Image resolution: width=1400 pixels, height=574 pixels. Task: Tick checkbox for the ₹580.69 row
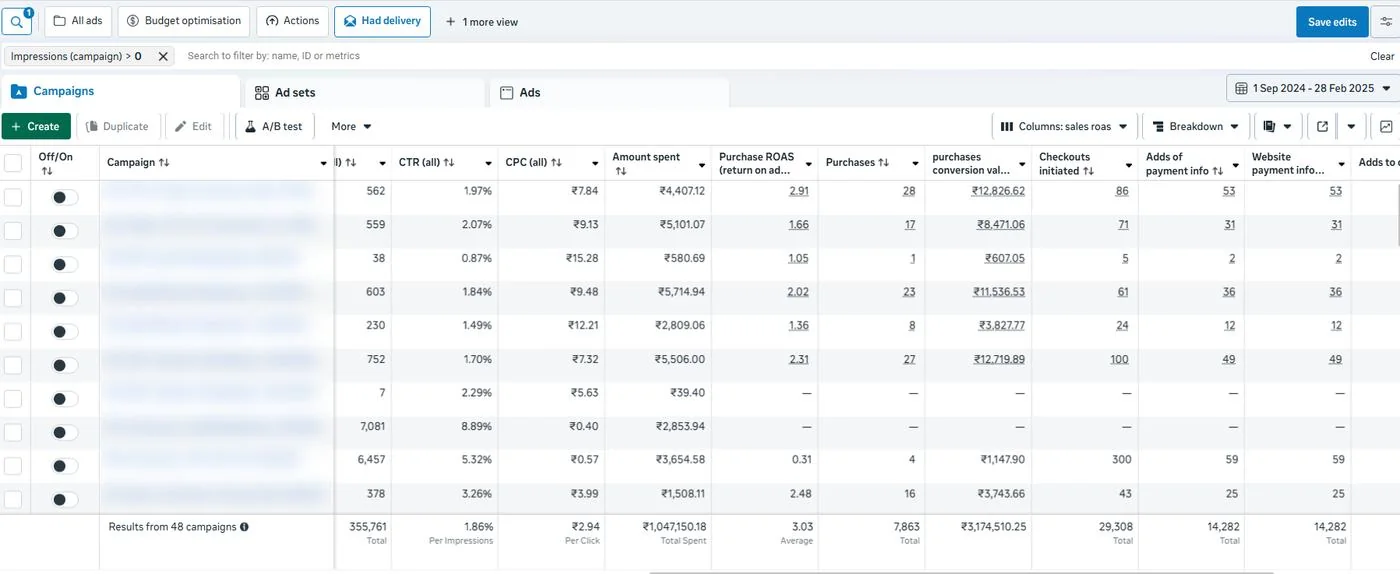click(x=13, y=265)
